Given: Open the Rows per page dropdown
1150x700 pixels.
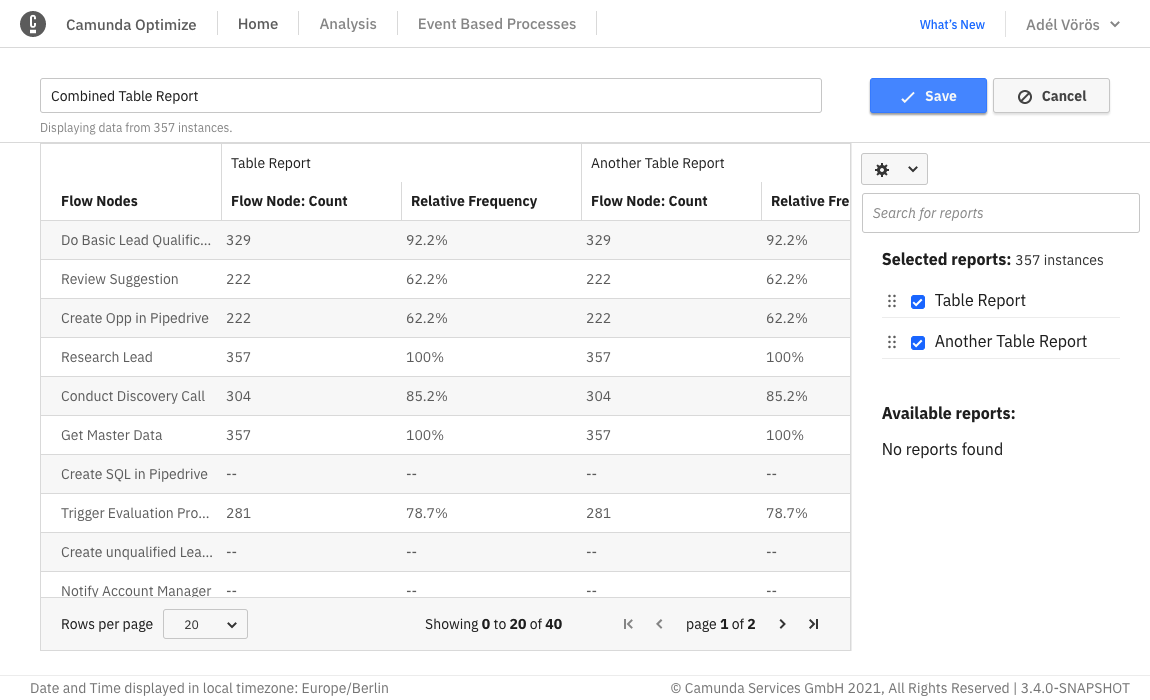Looking at the screenshot, I should [205, 624].
